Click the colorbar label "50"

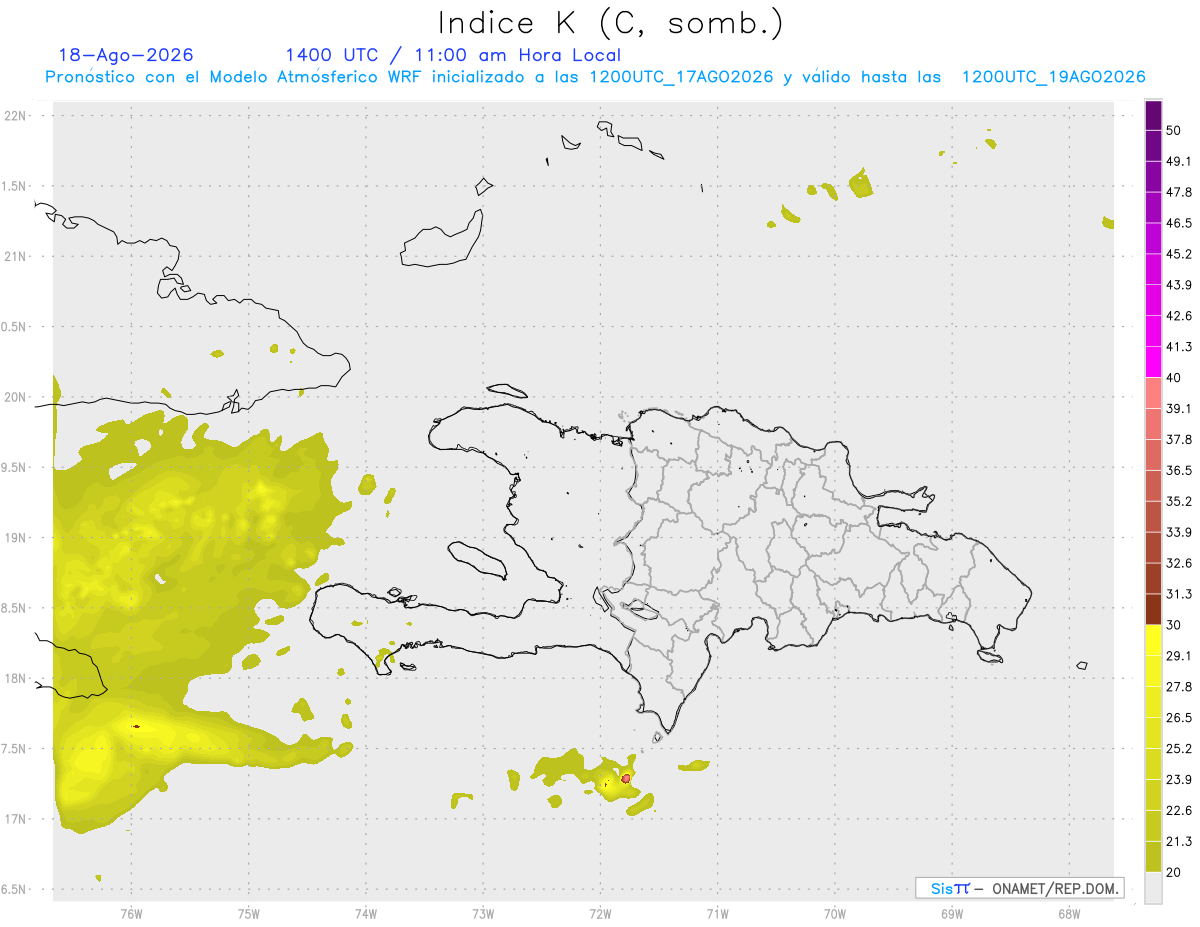tap(1175, 131)
